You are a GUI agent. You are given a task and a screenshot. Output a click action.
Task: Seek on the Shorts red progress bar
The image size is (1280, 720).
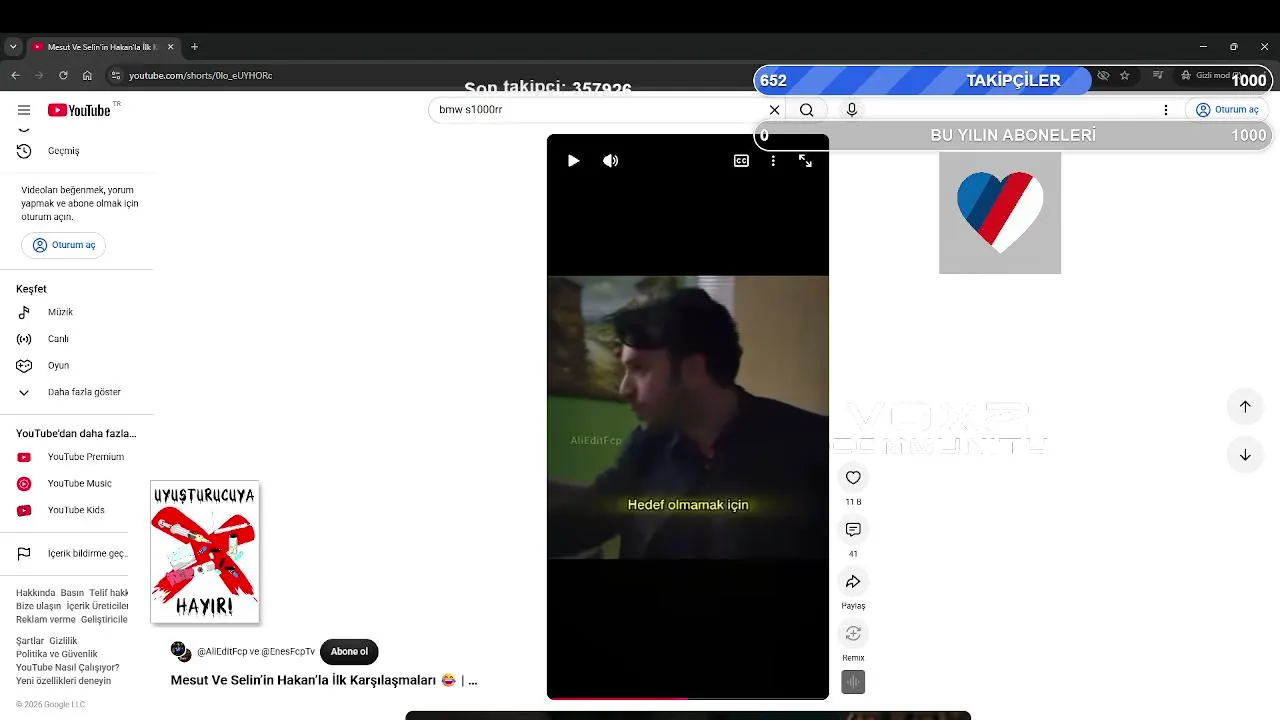coord(688,697)
